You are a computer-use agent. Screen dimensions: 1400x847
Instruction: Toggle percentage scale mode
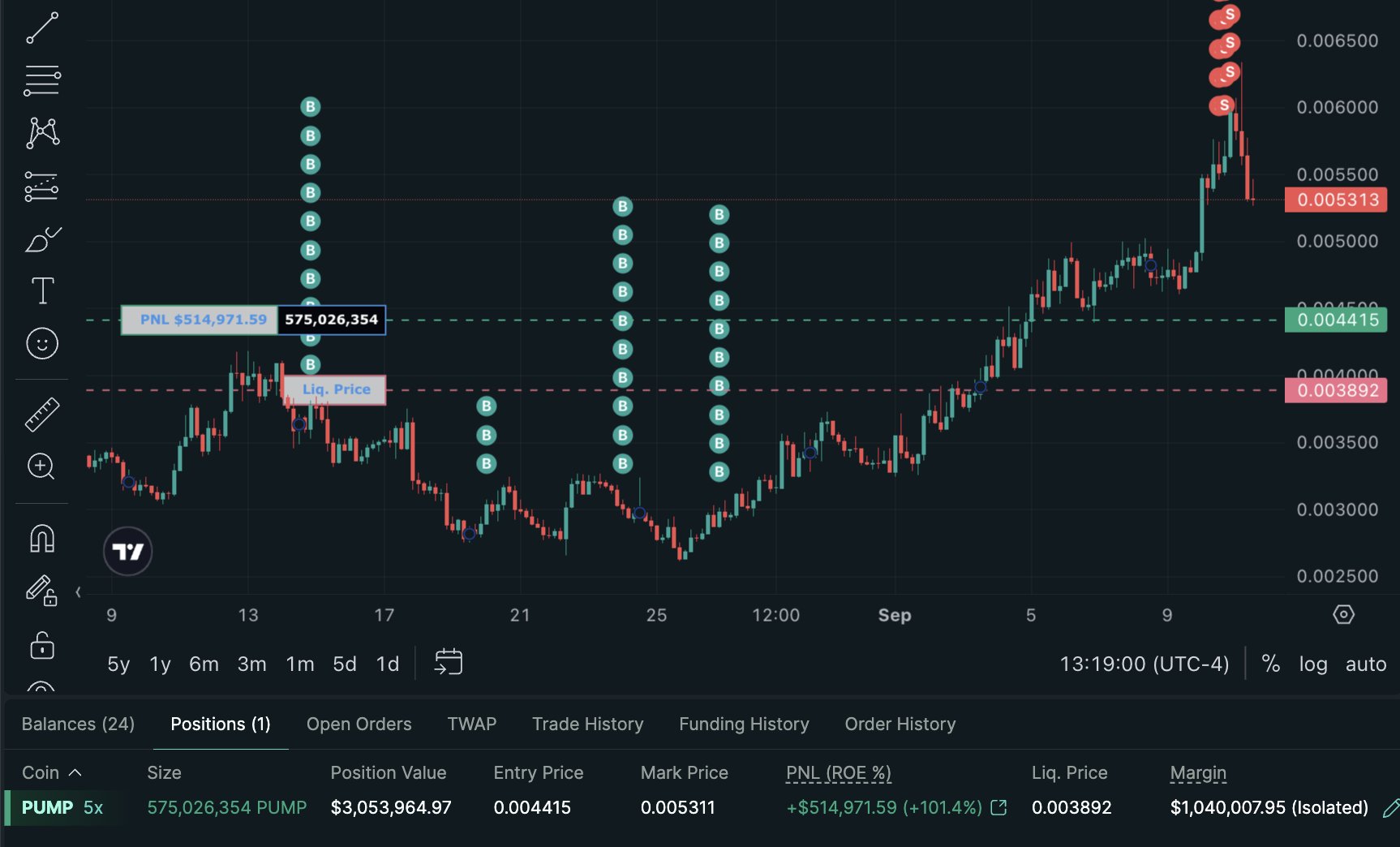point(1271,664)
